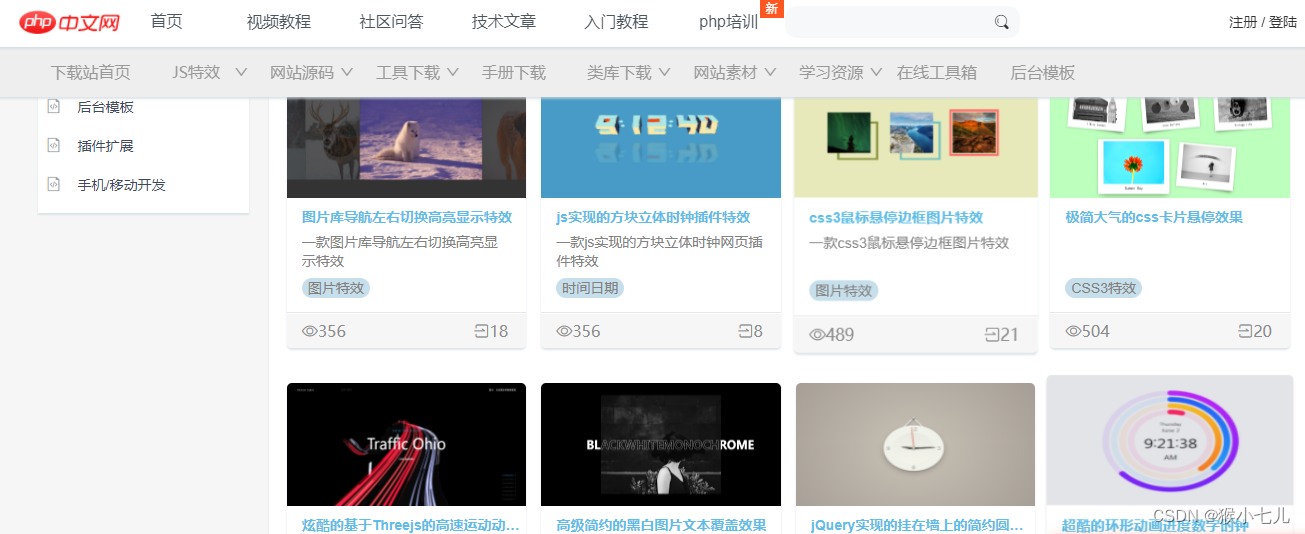Open the 入门教程 menu item
Image resolution: width=1305 pixels, height=534 pixels.
tap(616, 22)
